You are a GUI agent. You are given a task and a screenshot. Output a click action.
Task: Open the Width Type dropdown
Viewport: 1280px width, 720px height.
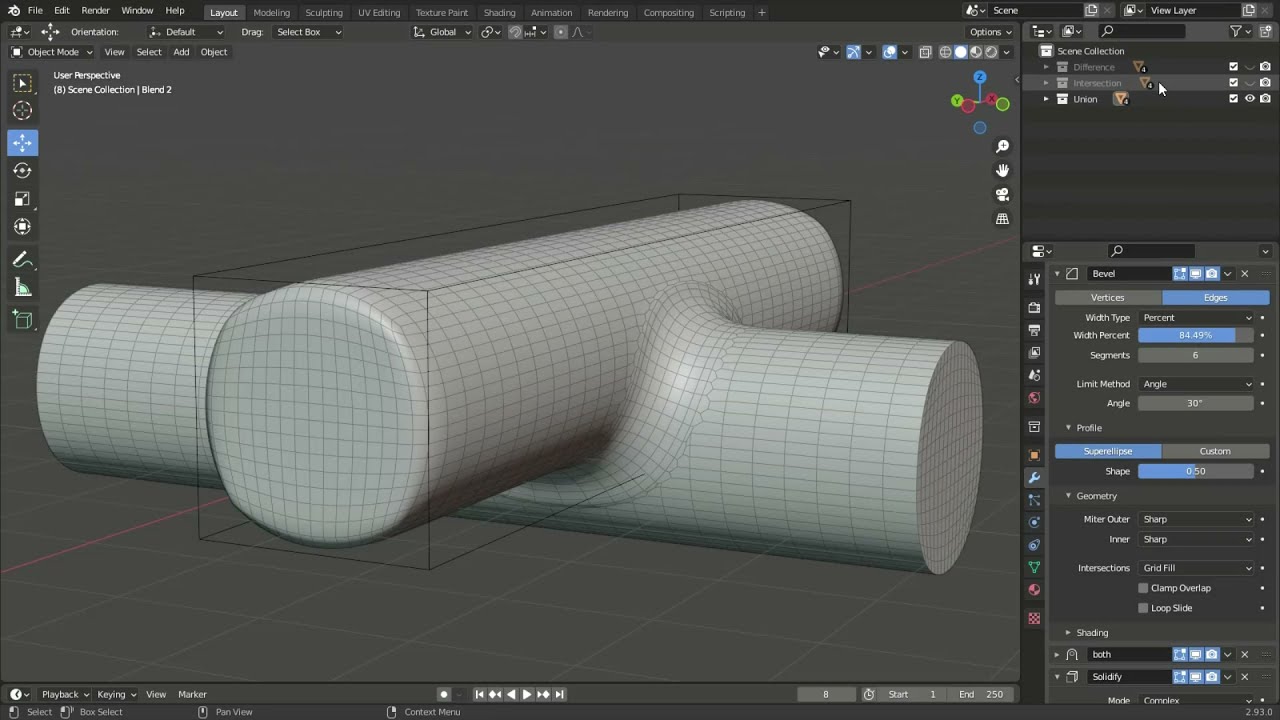click(x=1196, y=317)
